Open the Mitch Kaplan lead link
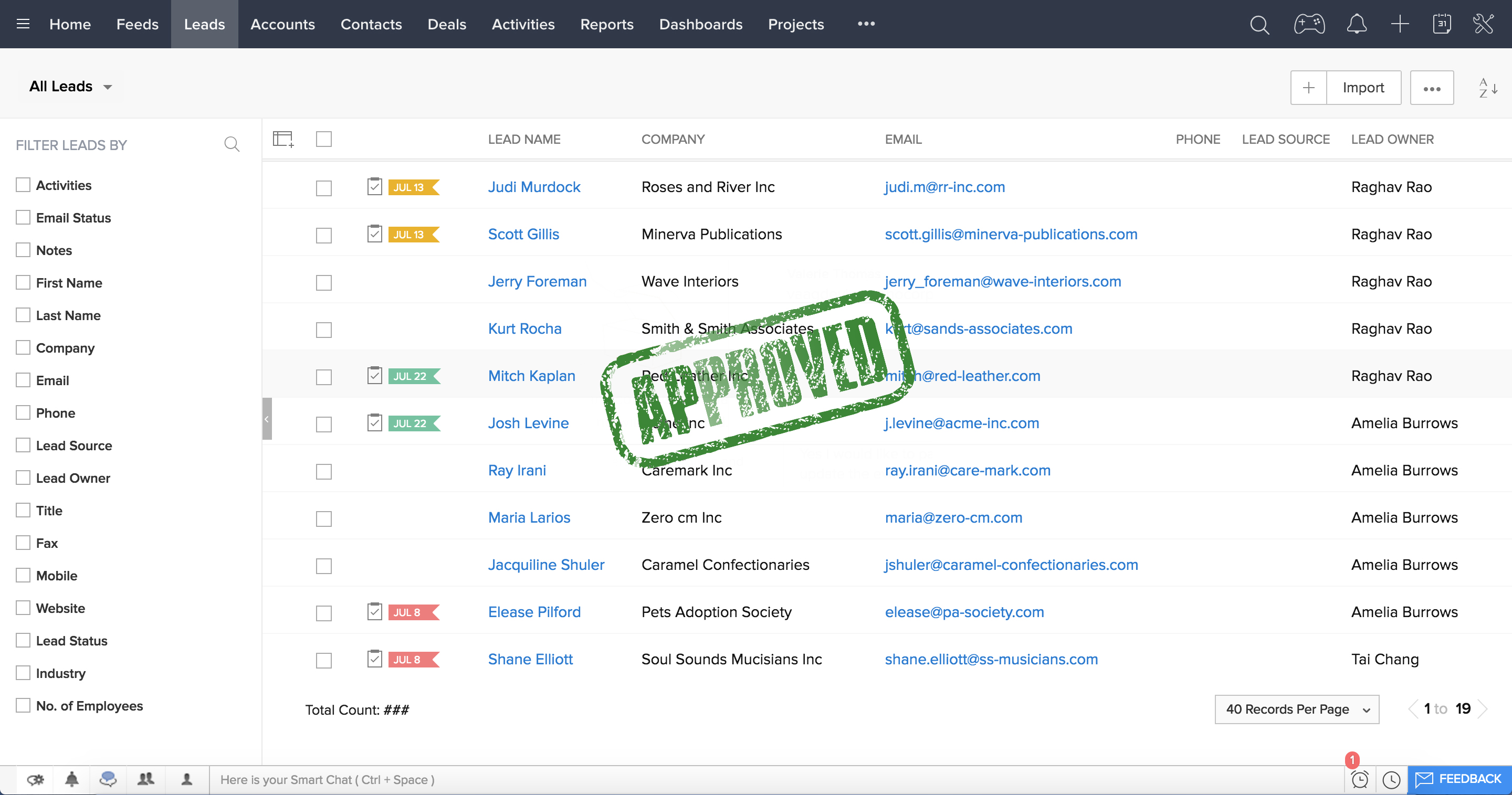The image size is (1512, 795). tap(531, 376)
